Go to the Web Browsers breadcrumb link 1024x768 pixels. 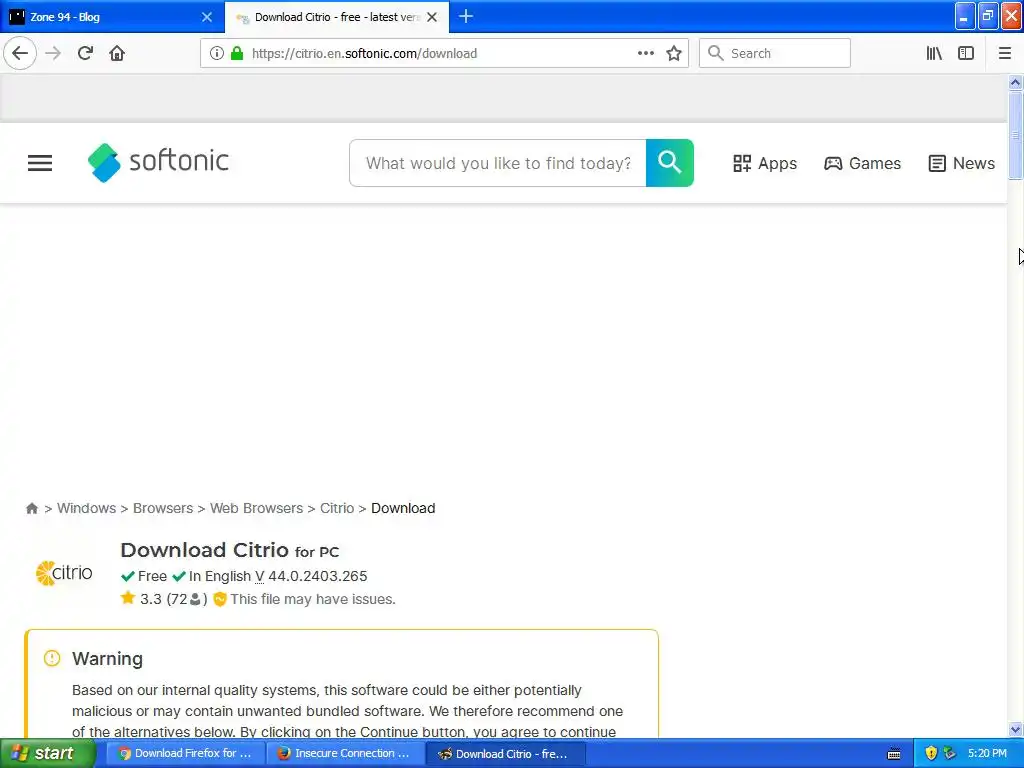(256, 508)
